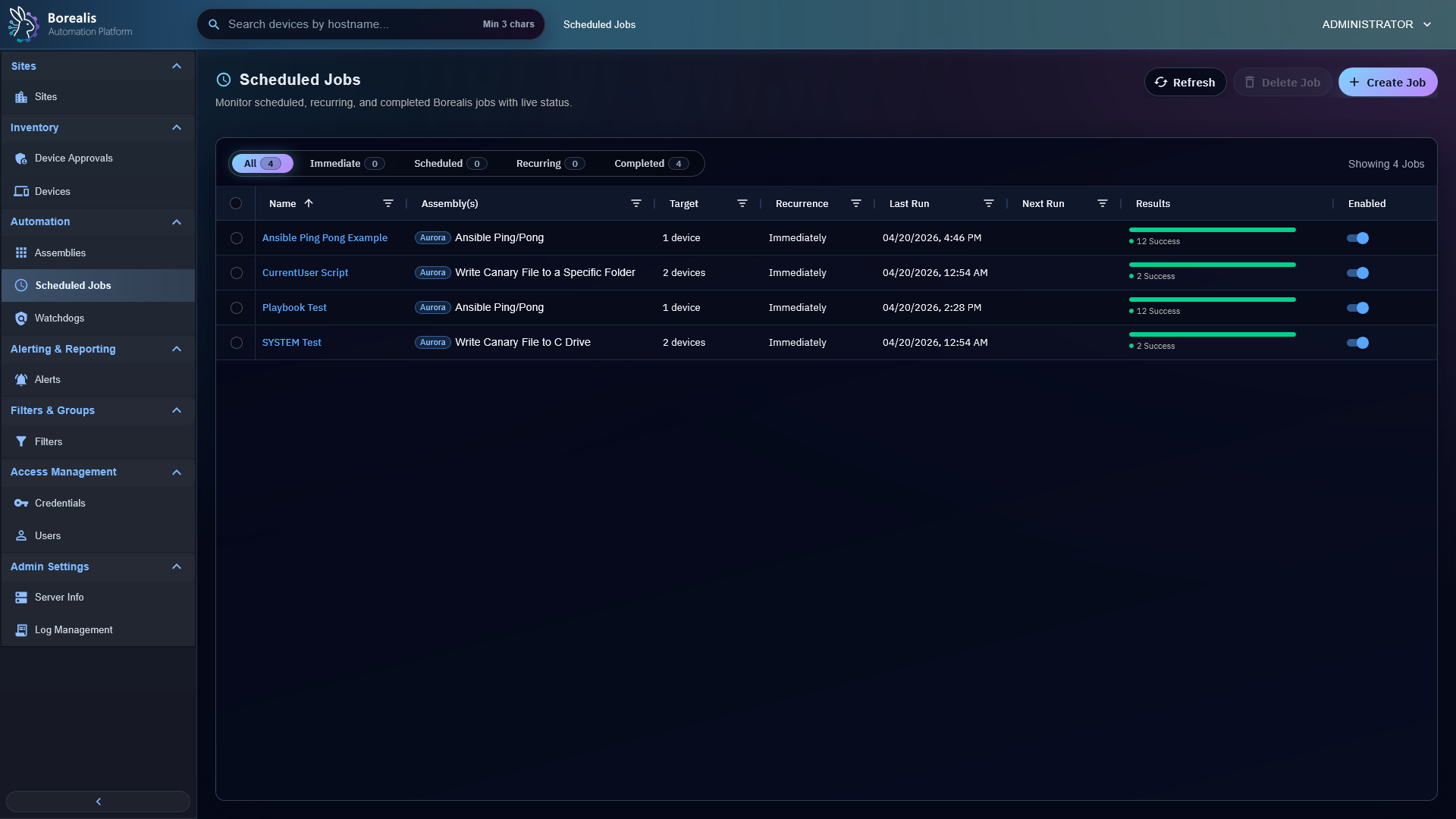
Task: Click the Playbook Test 12 Success status
Action: (x=1154, y=312)
